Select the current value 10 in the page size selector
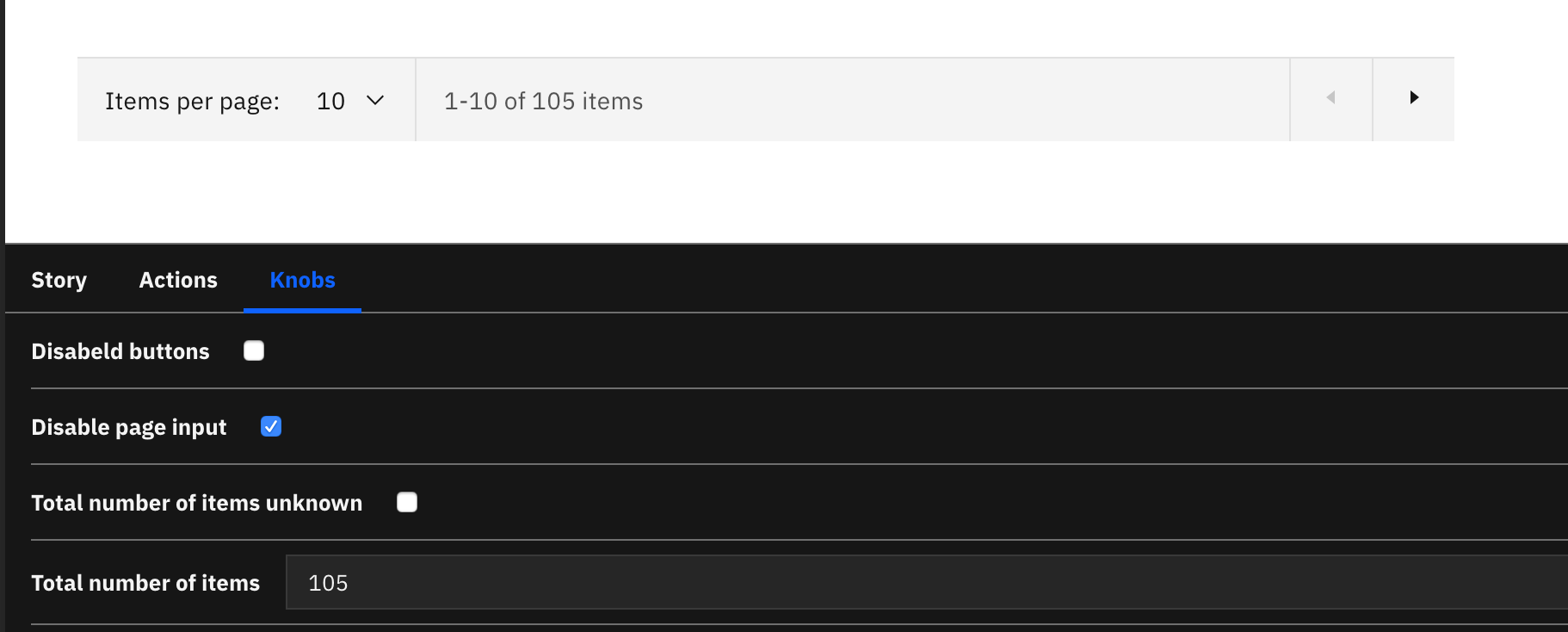The image size is (1568, 632). click(x=330, y=101)
